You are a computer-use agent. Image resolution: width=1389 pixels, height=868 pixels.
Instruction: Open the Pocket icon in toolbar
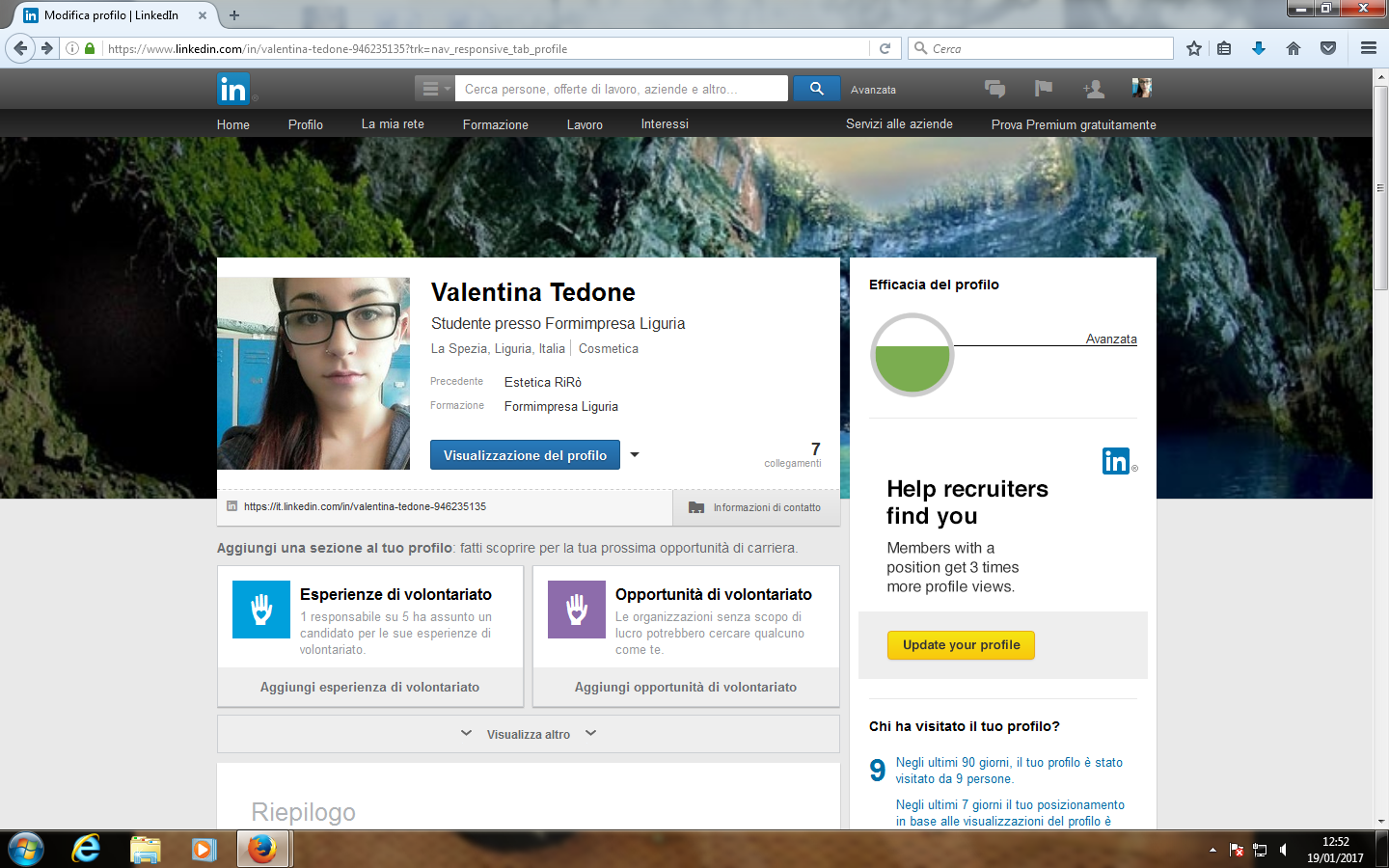pos(1328,48)
